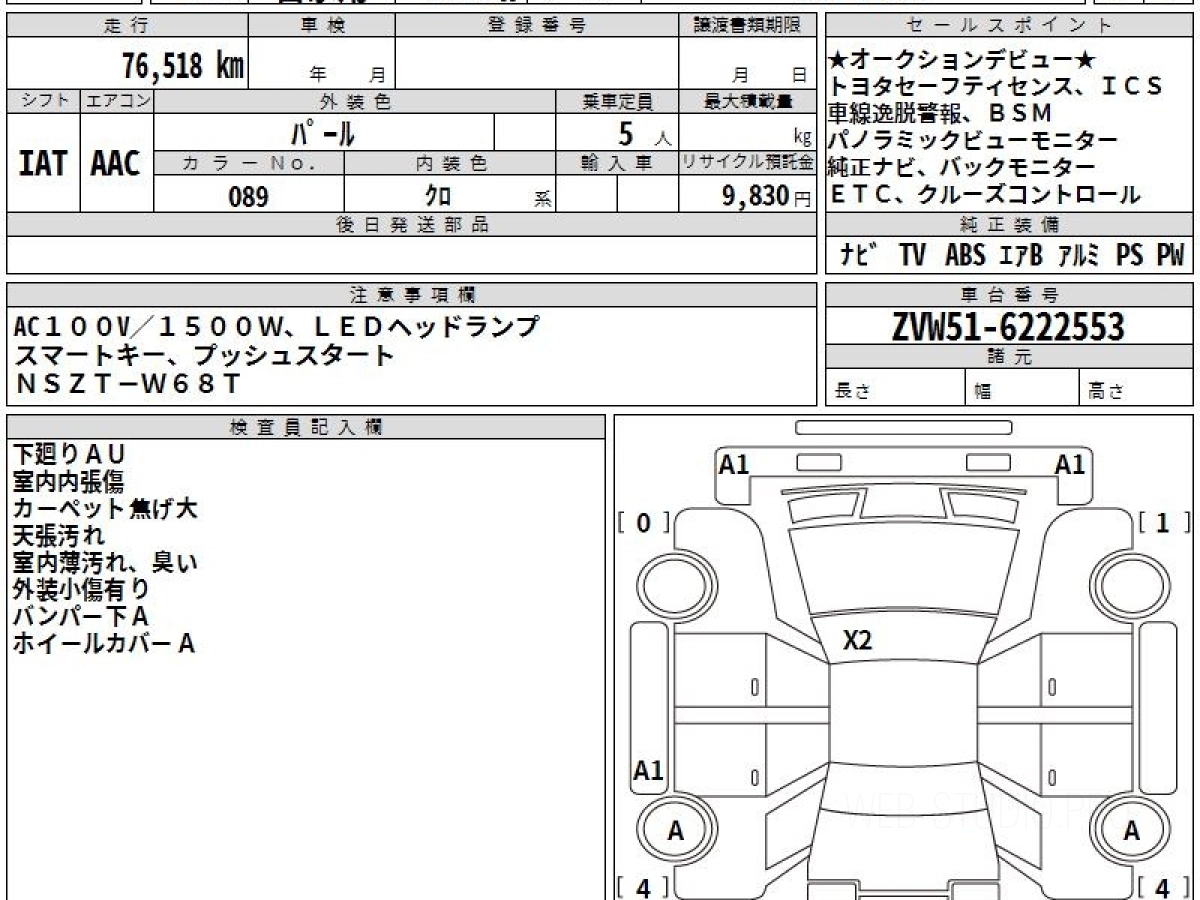The width and height of the screenshot is (1200, 900).
Task: Select the 検査員記入欄 header
Action: 306,427
